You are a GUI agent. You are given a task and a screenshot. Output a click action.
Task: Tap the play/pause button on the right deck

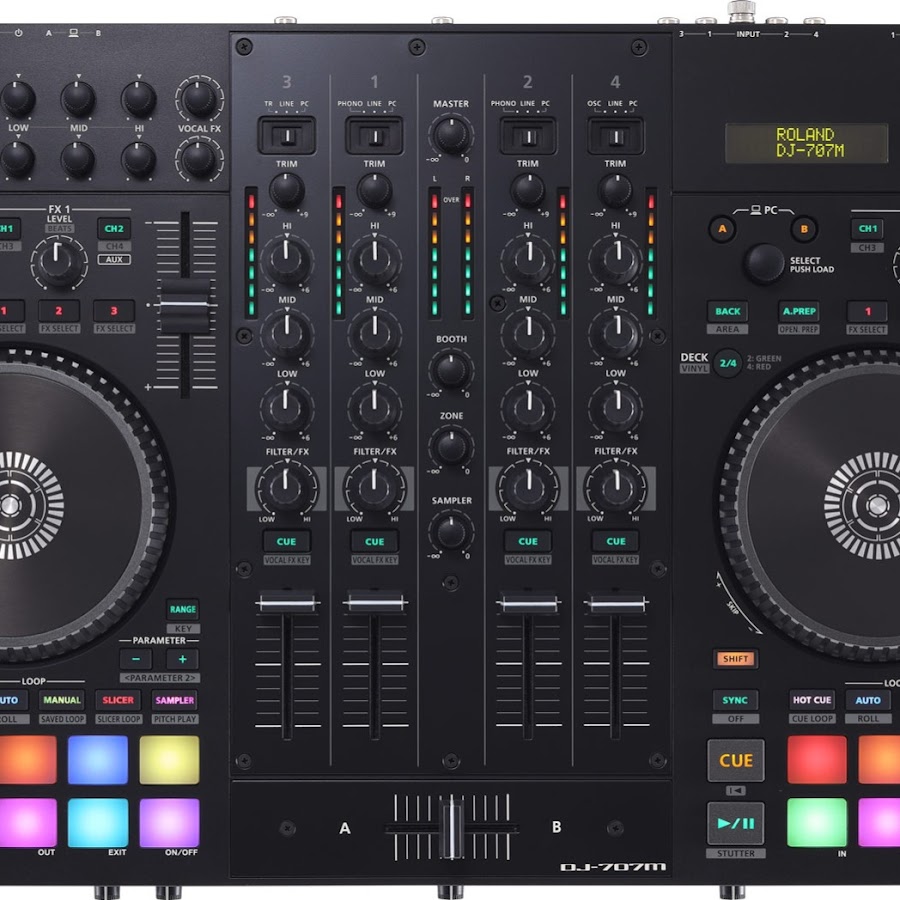(735, 824)
